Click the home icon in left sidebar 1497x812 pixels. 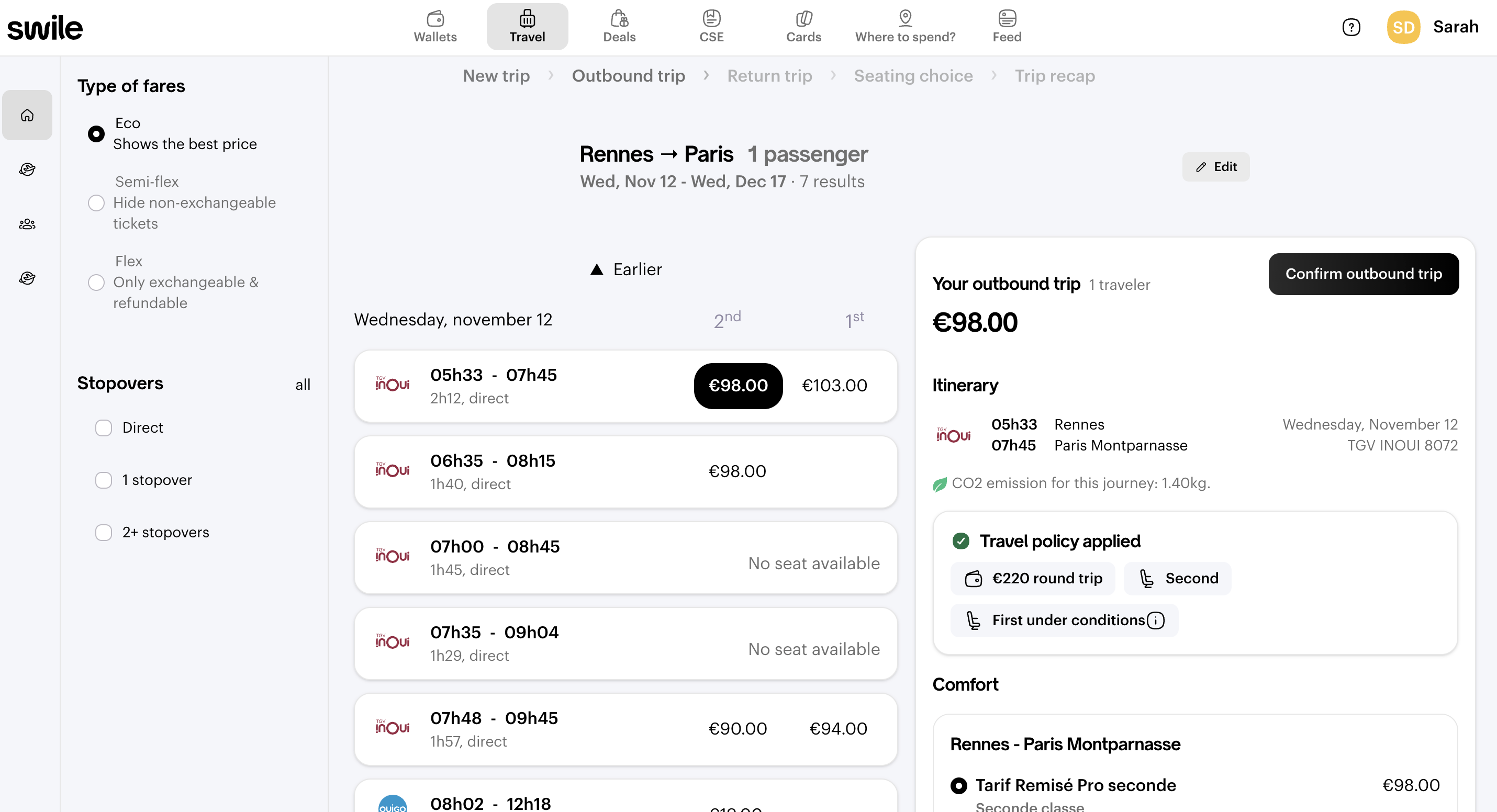click(27, 115)
